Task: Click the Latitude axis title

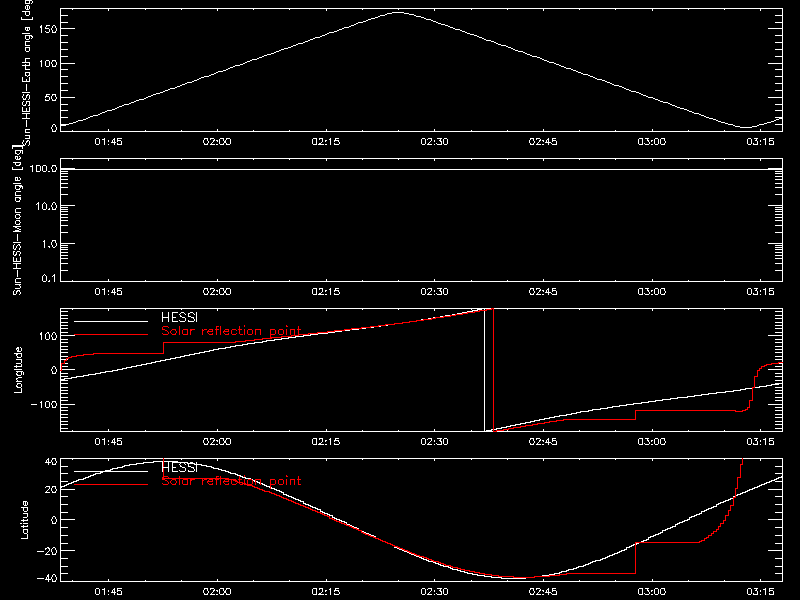Action: tap(24, 520)
